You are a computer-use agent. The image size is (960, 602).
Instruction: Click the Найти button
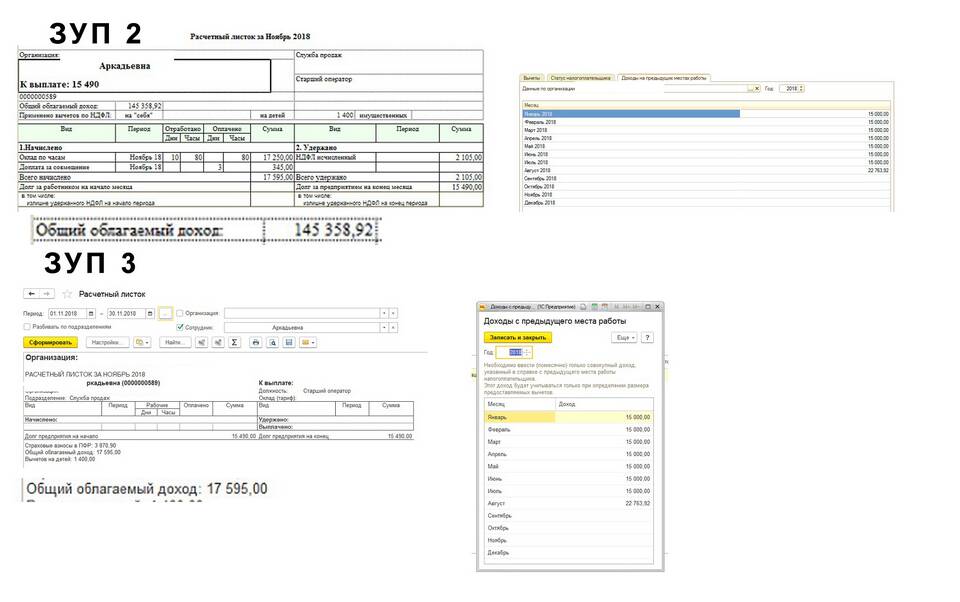[175, 342]
